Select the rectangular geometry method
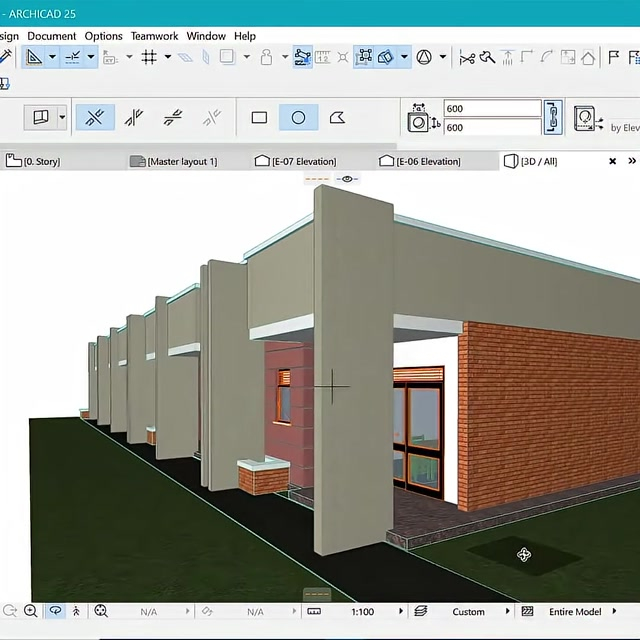 (259, 118)
